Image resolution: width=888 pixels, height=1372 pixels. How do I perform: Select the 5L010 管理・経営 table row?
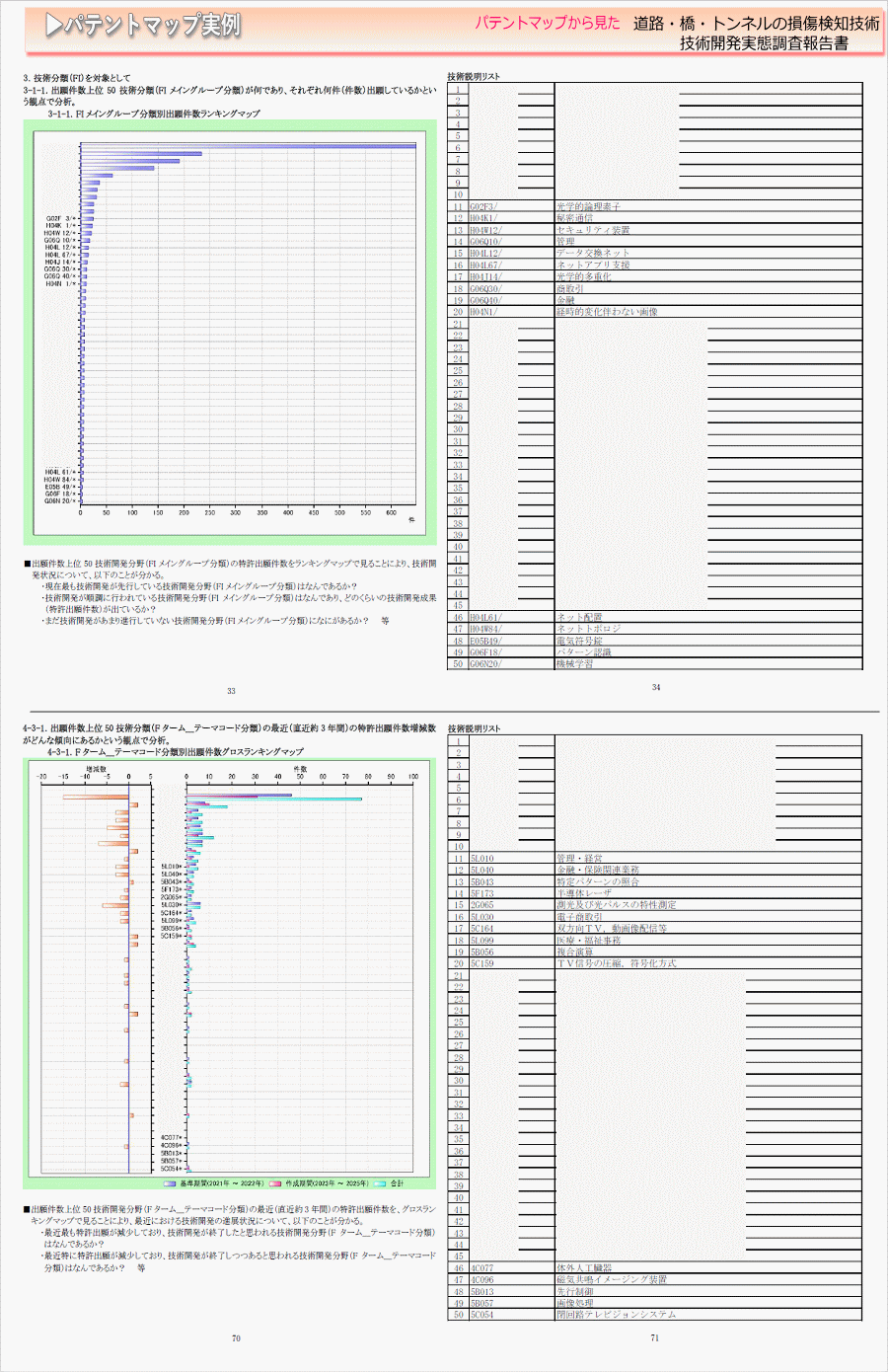click(592, 859)
